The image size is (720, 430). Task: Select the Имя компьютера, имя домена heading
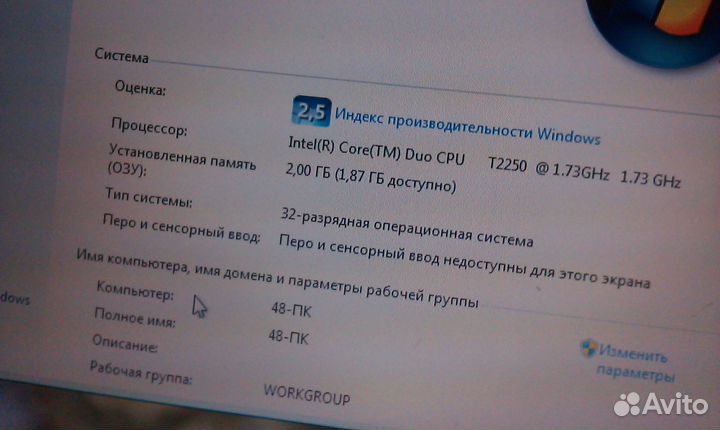[x=277, y=277]
